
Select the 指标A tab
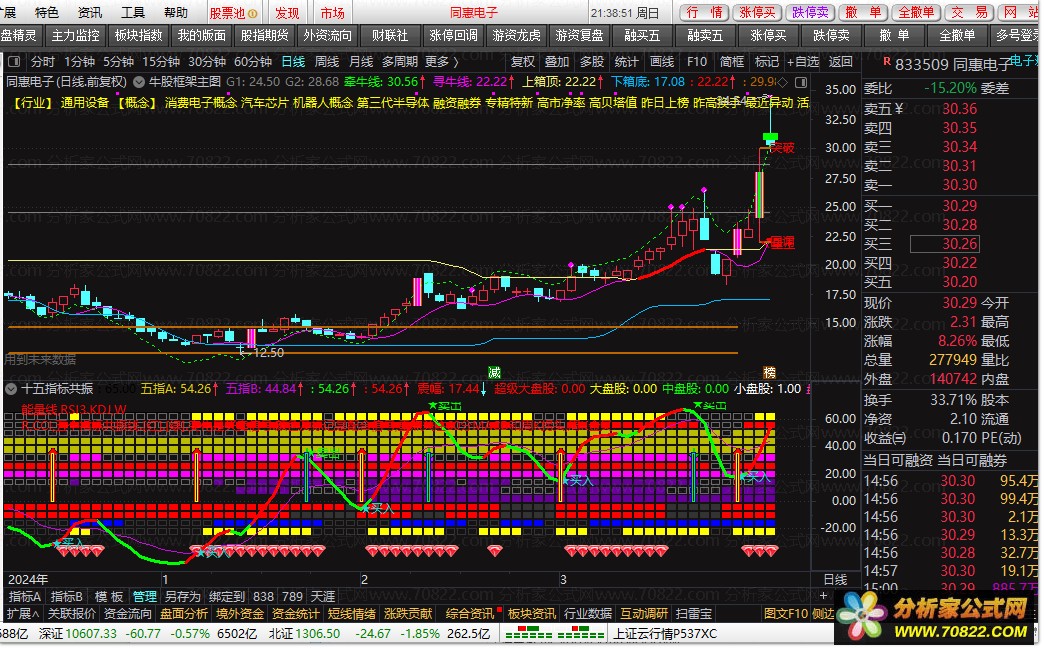(25, 597)
